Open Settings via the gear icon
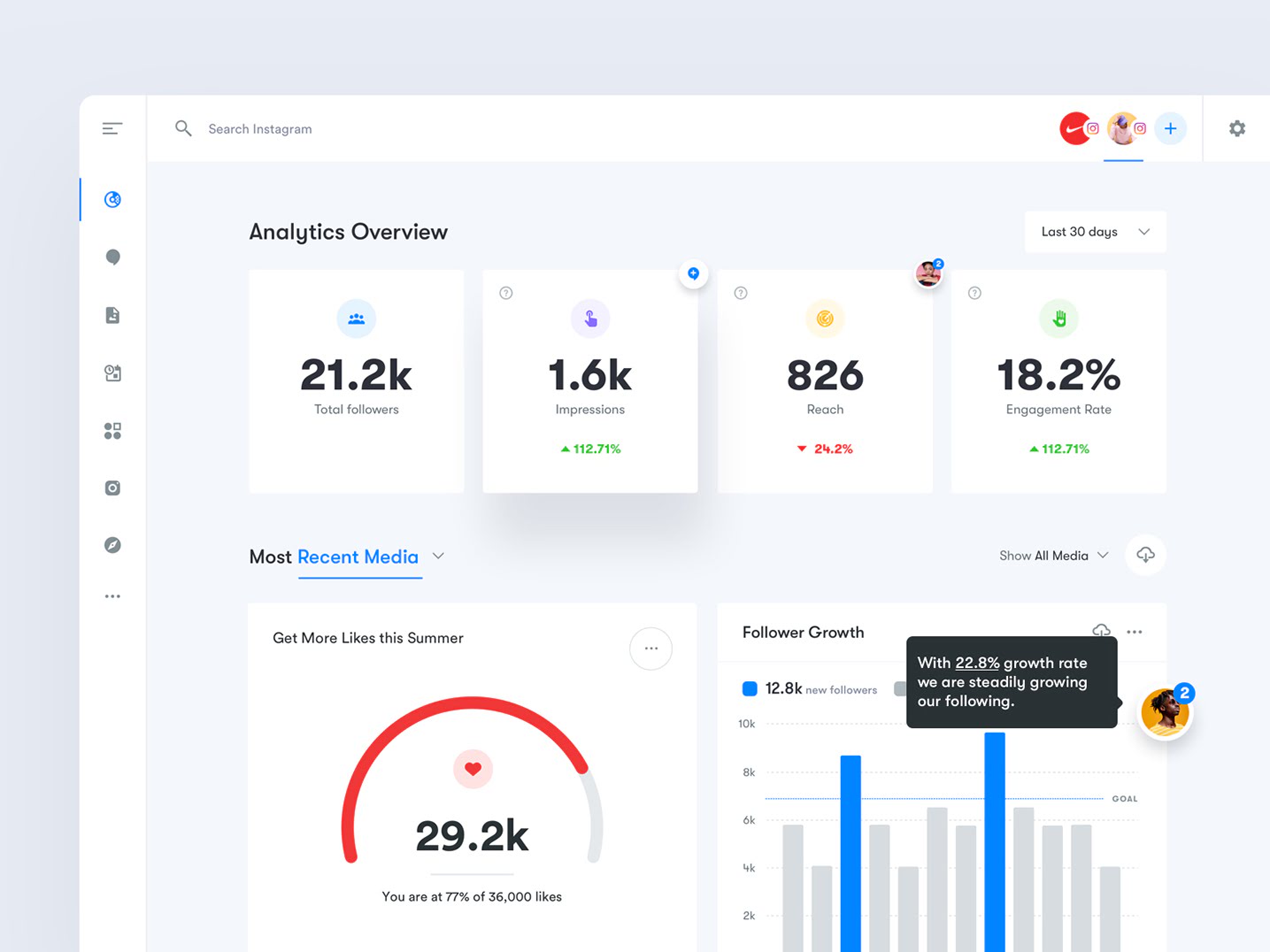This screenshot has height=952, width=1270. tap(1236, 128)
